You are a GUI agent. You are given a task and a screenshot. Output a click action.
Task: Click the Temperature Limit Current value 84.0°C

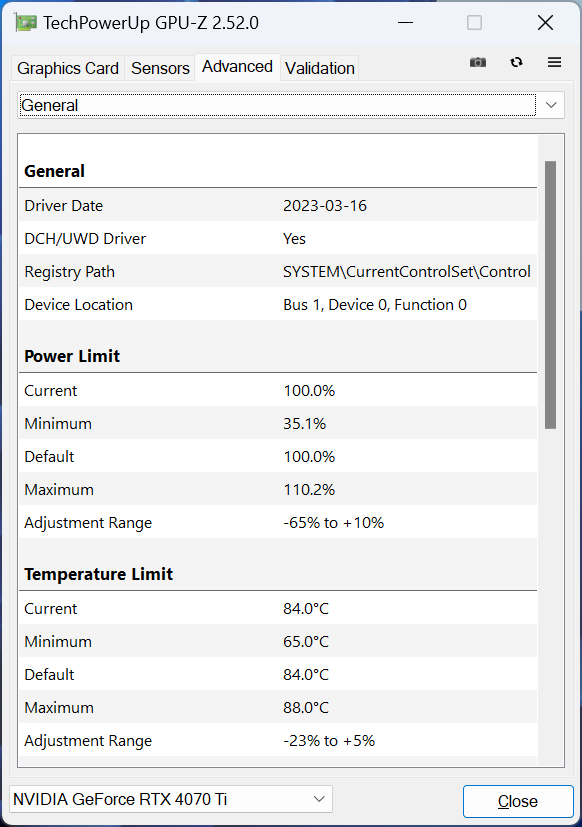[306, 609]
